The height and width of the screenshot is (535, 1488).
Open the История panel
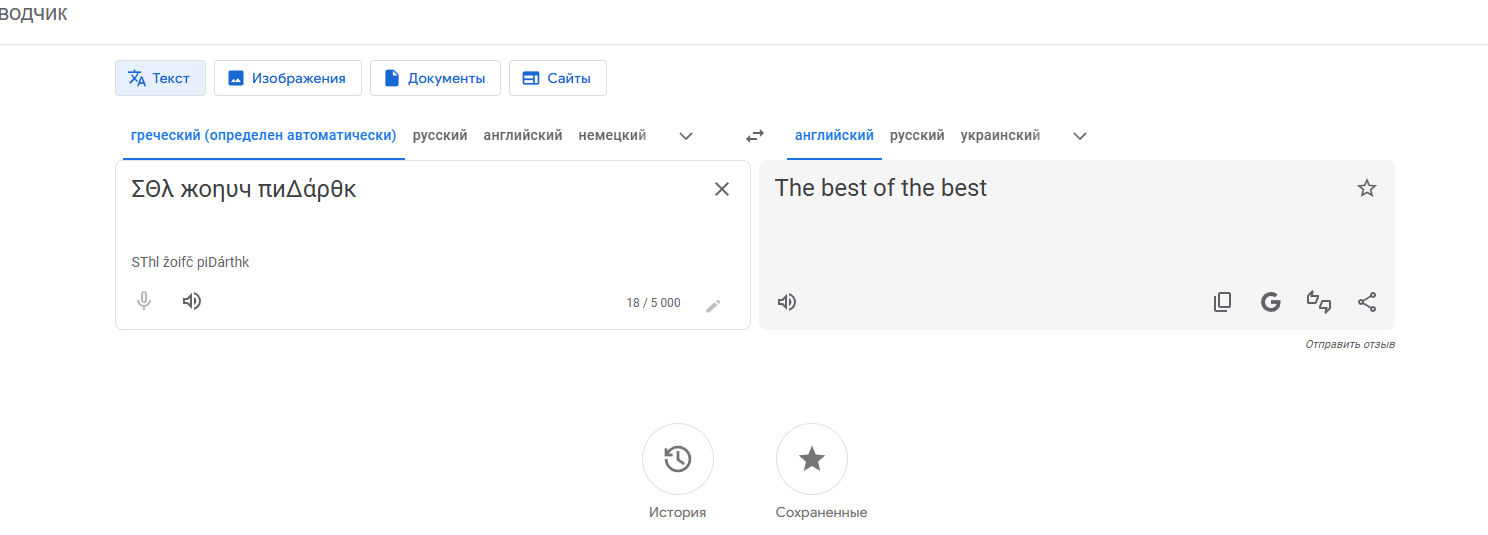(678, 459)
